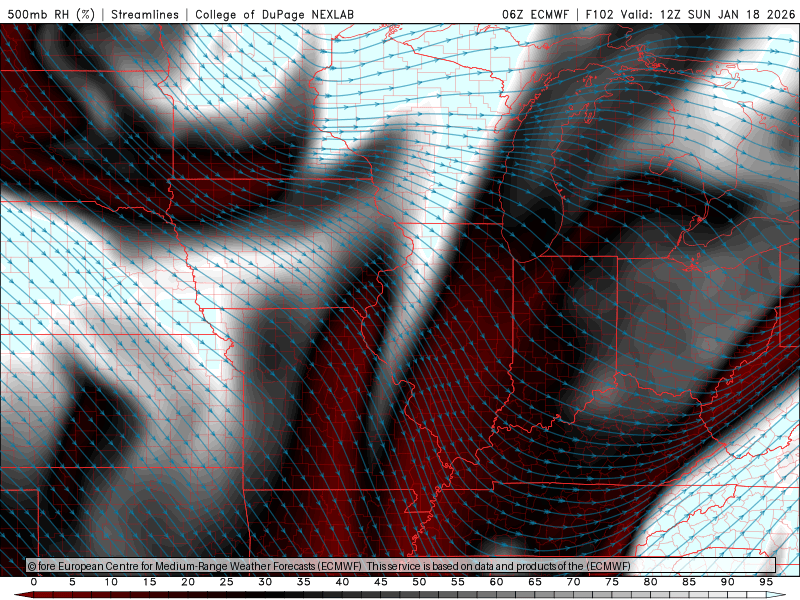Click the "80" label on the color bar

651,582
